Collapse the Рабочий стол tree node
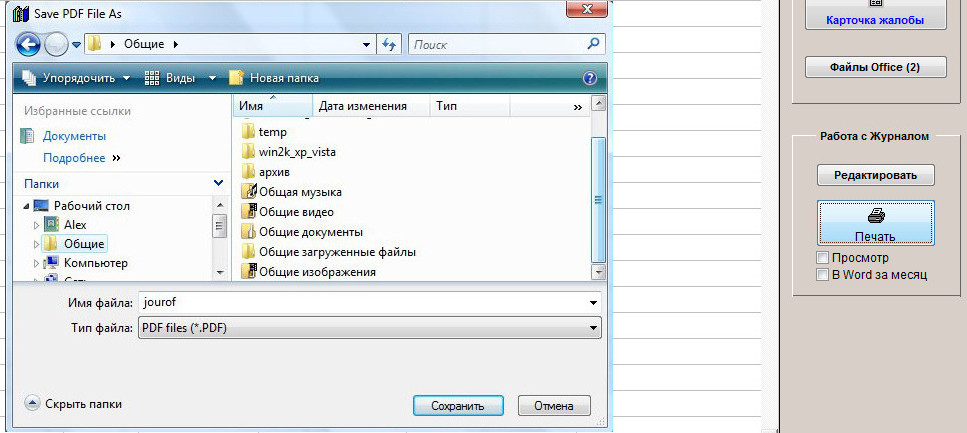The width and height of the screenshot is (967, 433). tap(27, 206)
